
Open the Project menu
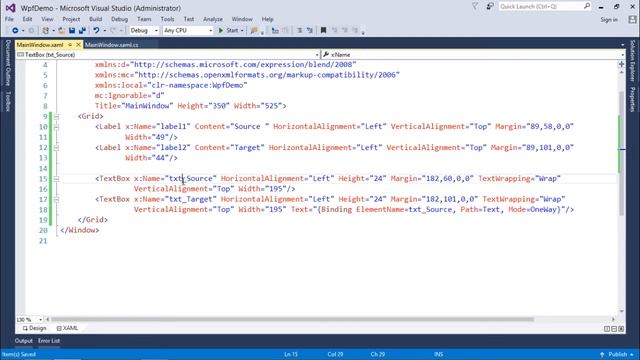pos(71,19)
